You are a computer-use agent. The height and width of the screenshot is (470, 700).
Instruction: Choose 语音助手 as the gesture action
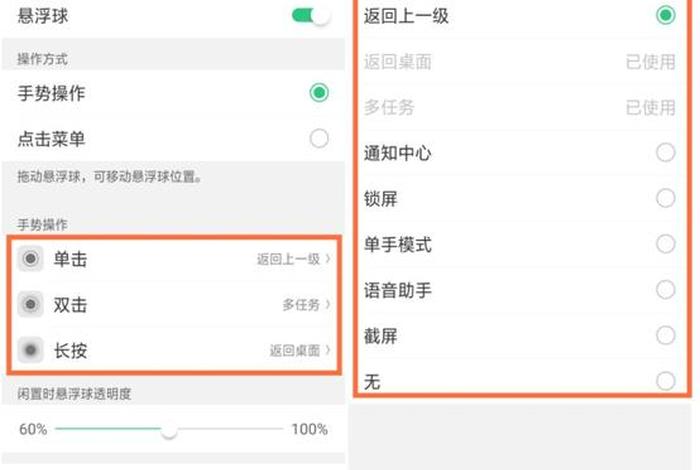pos(665,290)
